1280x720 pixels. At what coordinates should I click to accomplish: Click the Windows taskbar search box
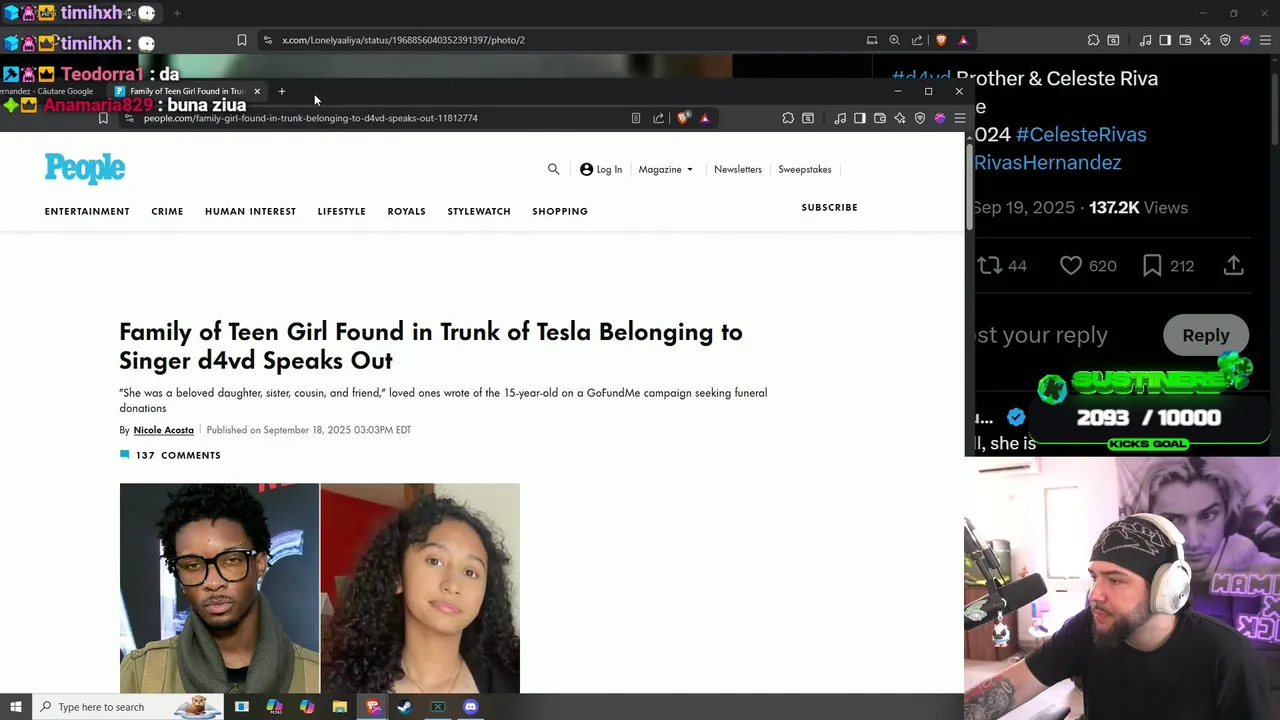[x=128, y=707]
